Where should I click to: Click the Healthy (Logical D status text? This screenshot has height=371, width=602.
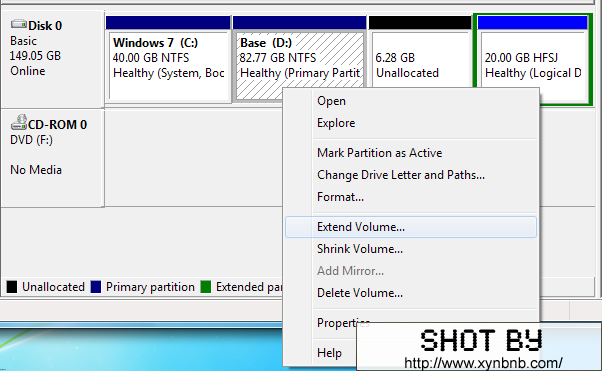533,73
